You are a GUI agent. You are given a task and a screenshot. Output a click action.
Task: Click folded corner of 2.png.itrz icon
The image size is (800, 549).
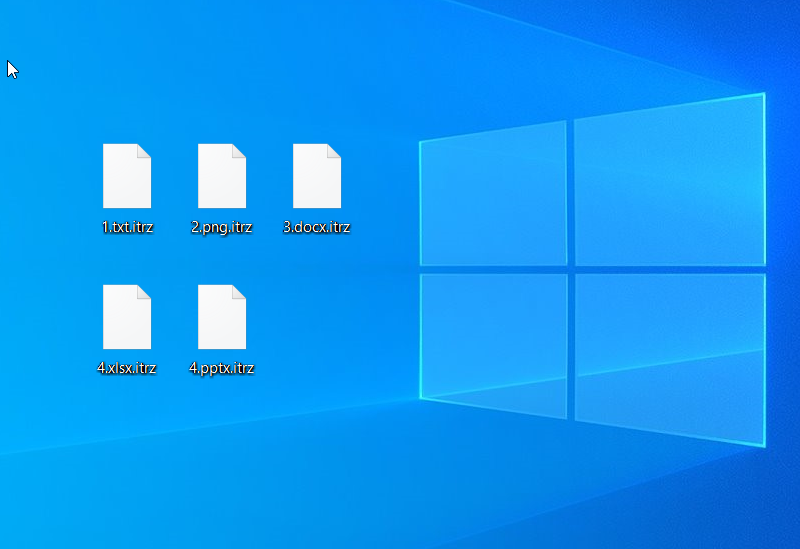click(239, 151)
